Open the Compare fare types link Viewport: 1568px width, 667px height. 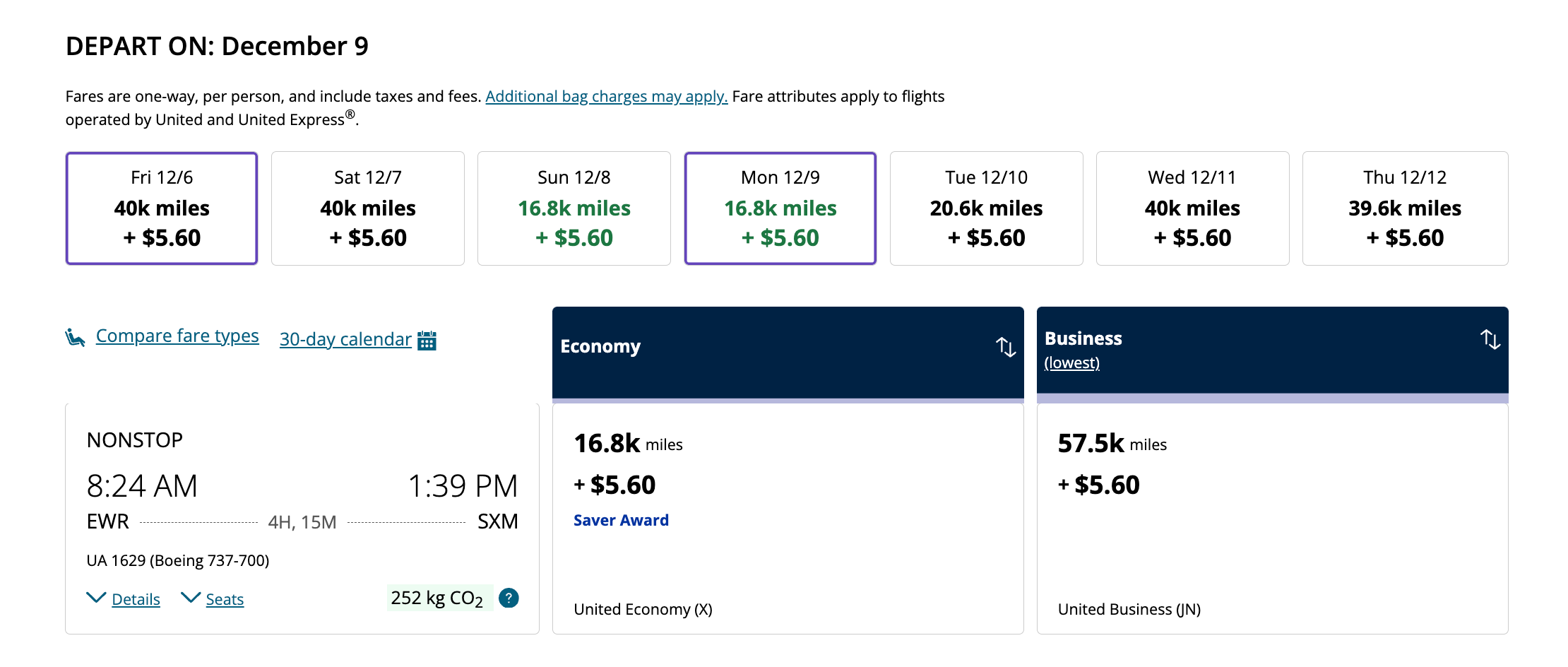pyautogui.click(x=177, y=336)
